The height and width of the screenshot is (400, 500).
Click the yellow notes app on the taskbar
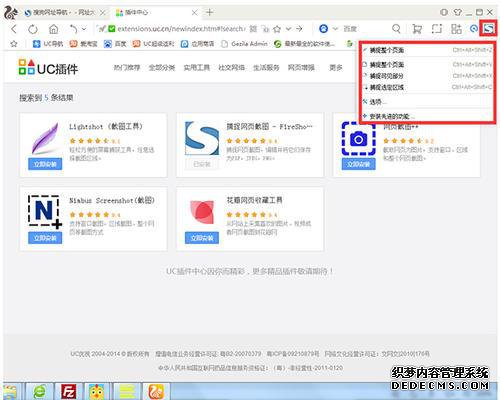pos(127,391)
